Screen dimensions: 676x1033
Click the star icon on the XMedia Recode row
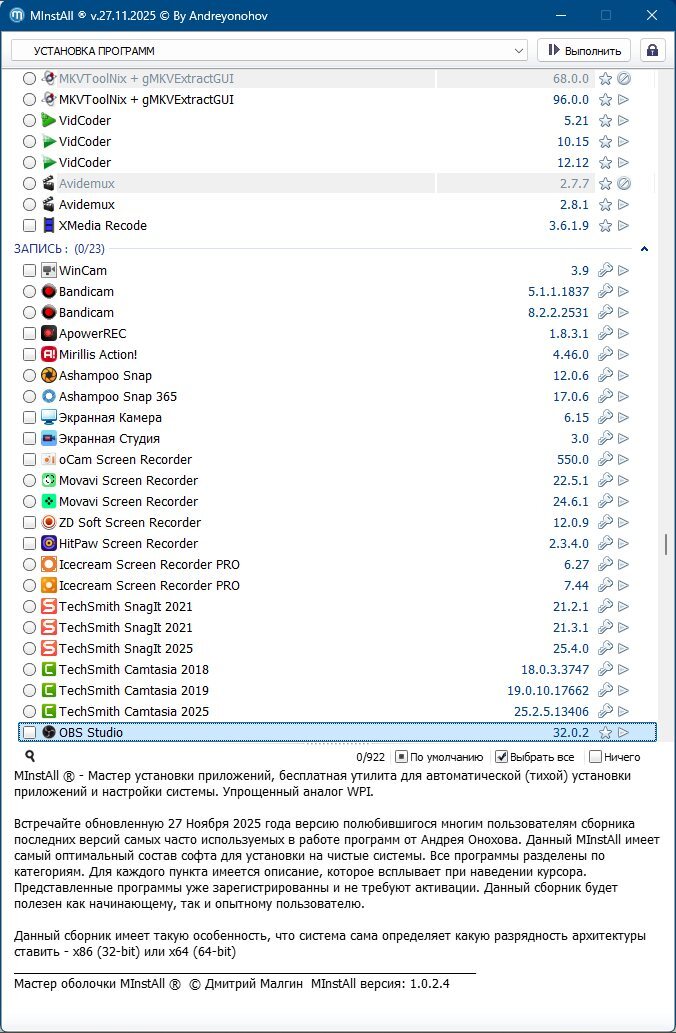(x=605, y=226)
